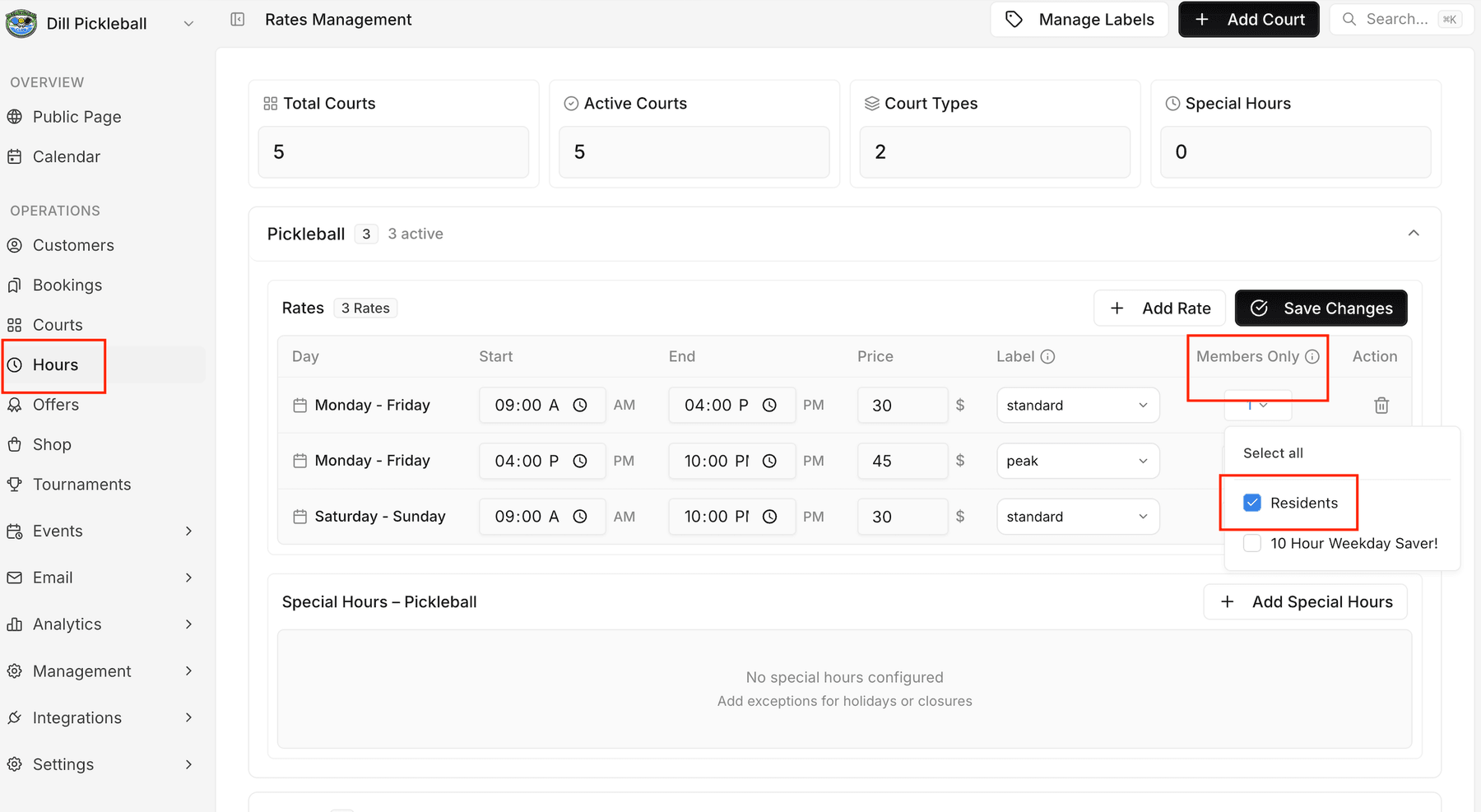Screen dimensions: 1481x812
Task: Click the Label info icon
Action: click(1047, 356)
